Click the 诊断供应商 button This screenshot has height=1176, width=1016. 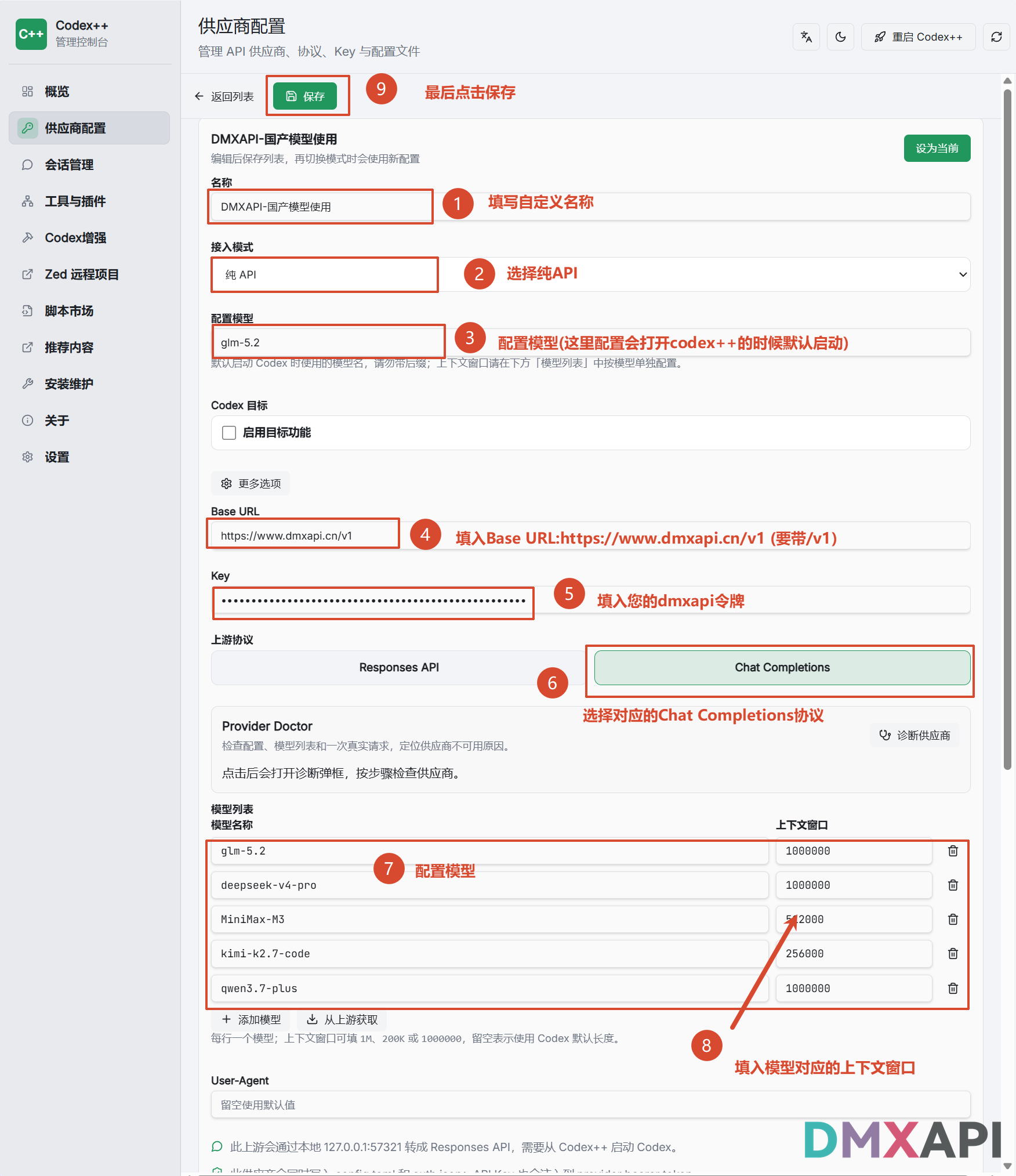point(915,736)
